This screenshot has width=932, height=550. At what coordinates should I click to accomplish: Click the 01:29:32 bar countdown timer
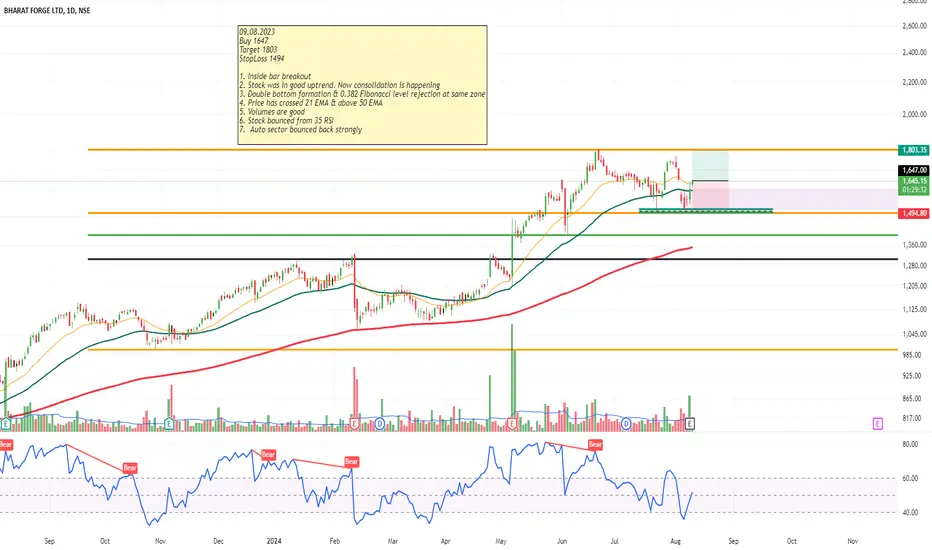[914, 190]
